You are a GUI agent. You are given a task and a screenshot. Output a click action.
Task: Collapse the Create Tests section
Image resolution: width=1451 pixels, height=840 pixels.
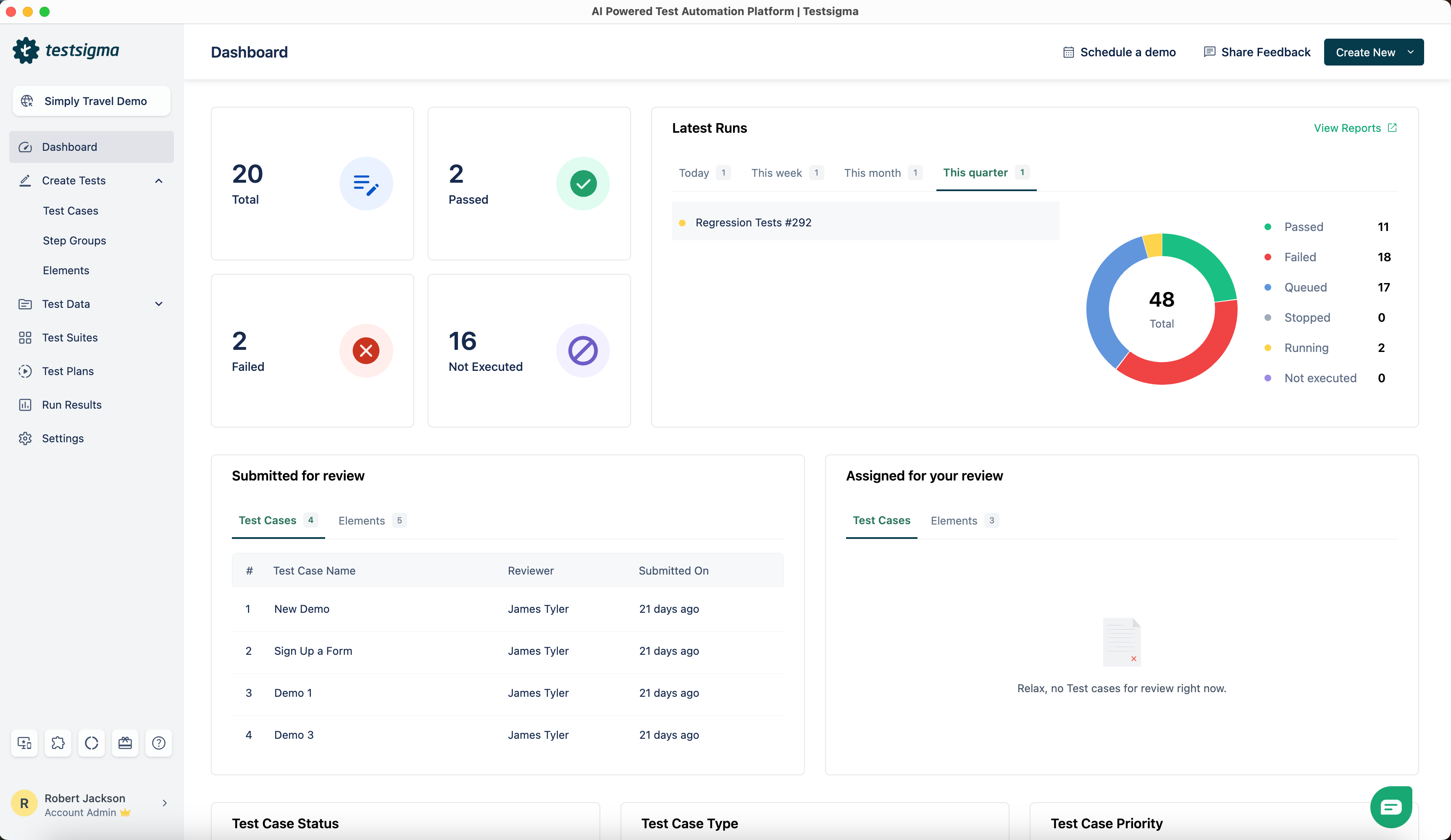158,181
